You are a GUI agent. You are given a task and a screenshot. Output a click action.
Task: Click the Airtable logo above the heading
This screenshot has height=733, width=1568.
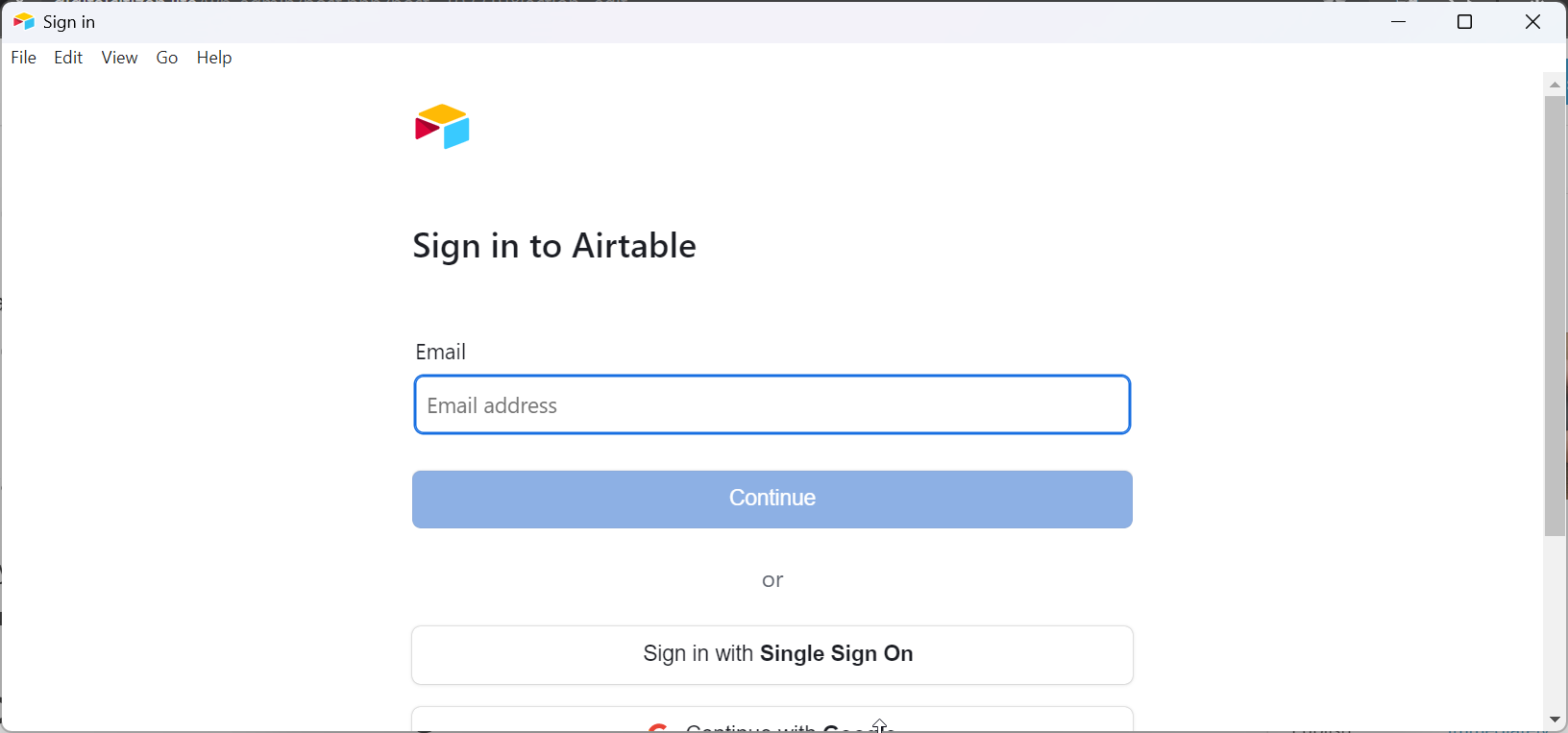[443, 127]
